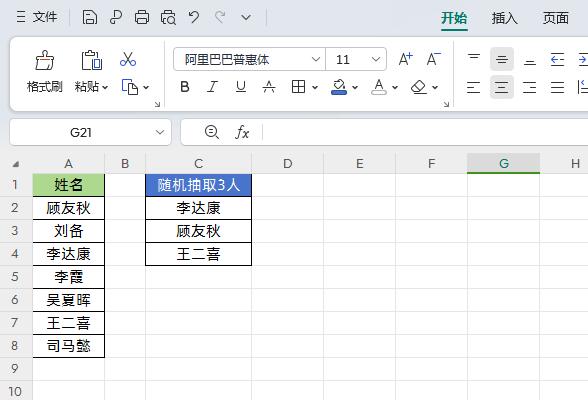Click the fx insert function icon
The height and width of the screenshot is (400, 588).
(x=242, y=132)
